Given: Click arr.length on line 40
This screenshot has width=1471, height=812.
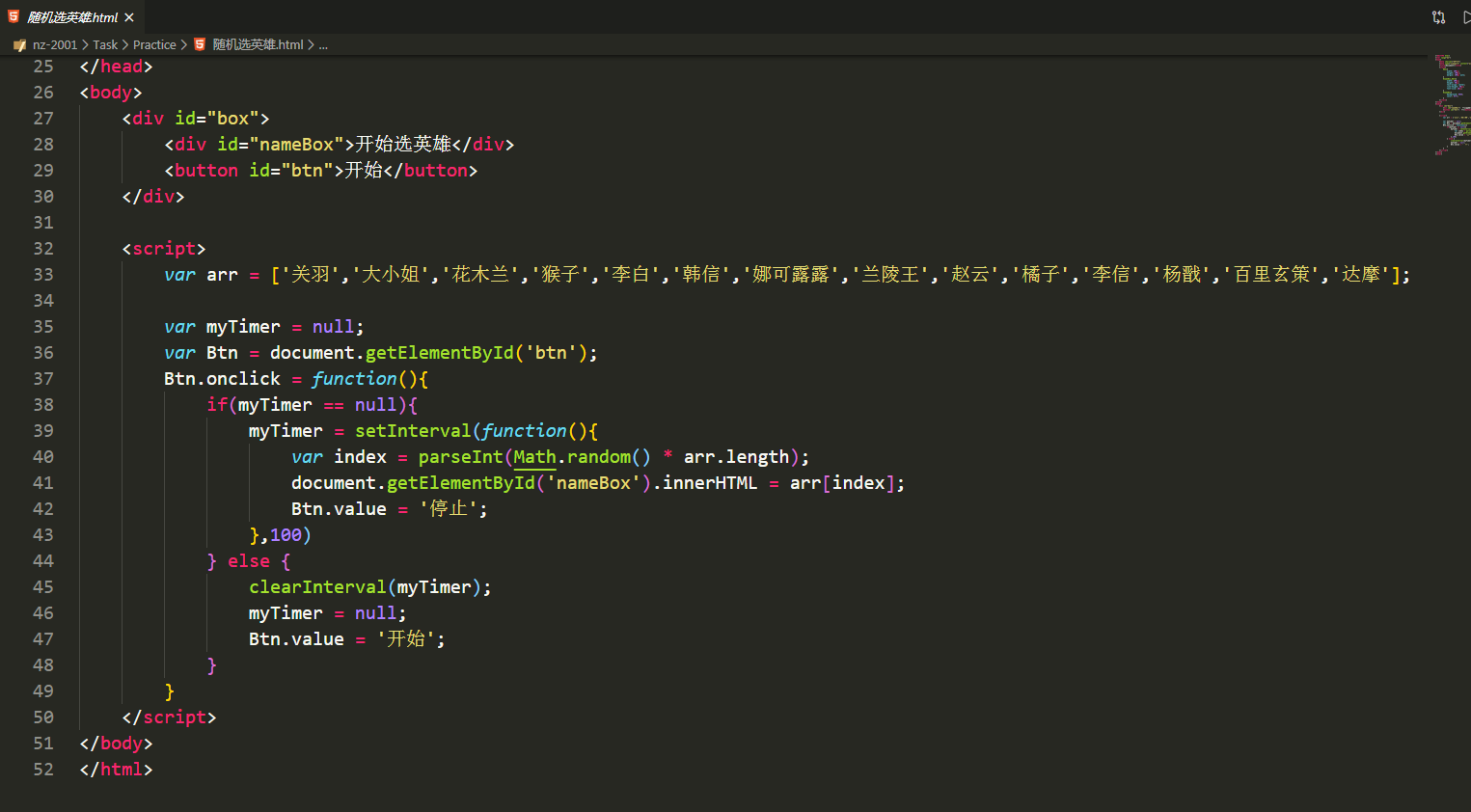Looking at the screenshot, I should (x=737, y=457).
